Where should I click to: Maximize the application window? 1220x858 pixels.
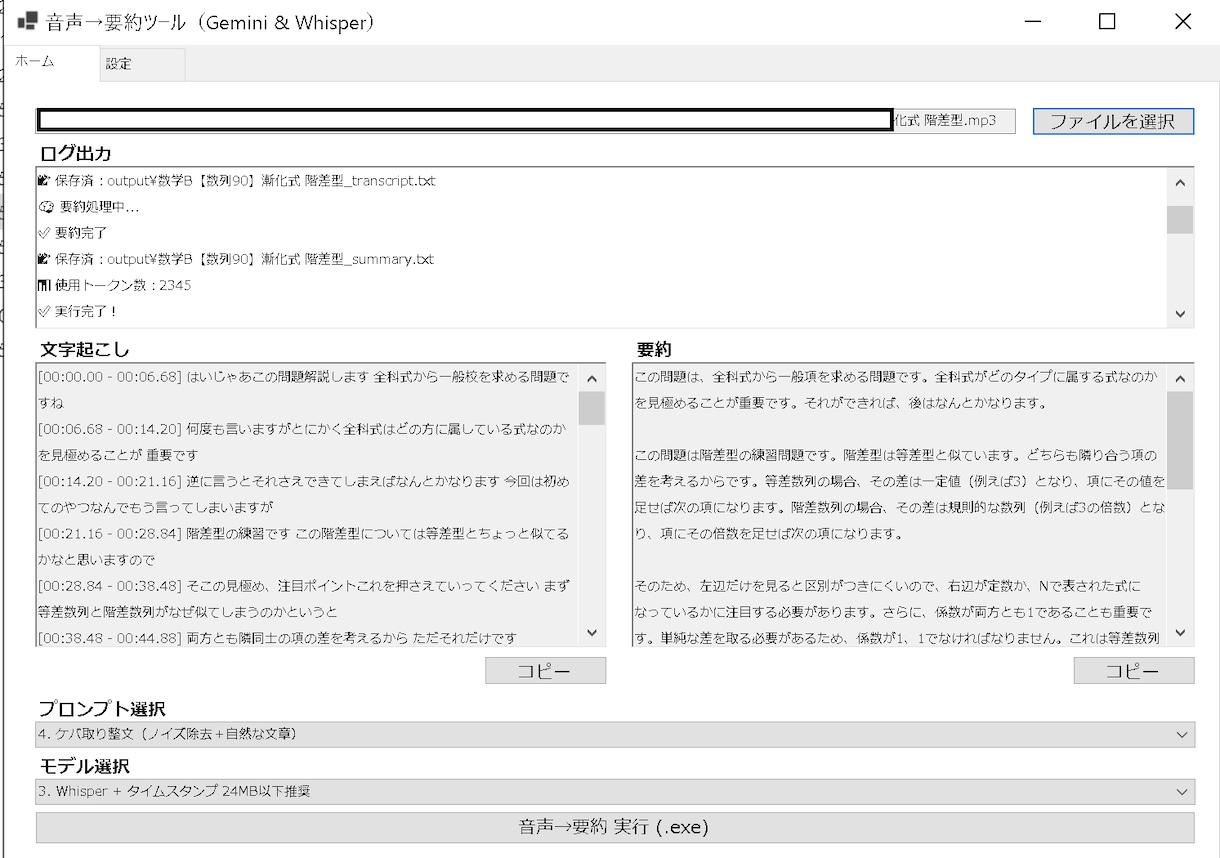1107,21
